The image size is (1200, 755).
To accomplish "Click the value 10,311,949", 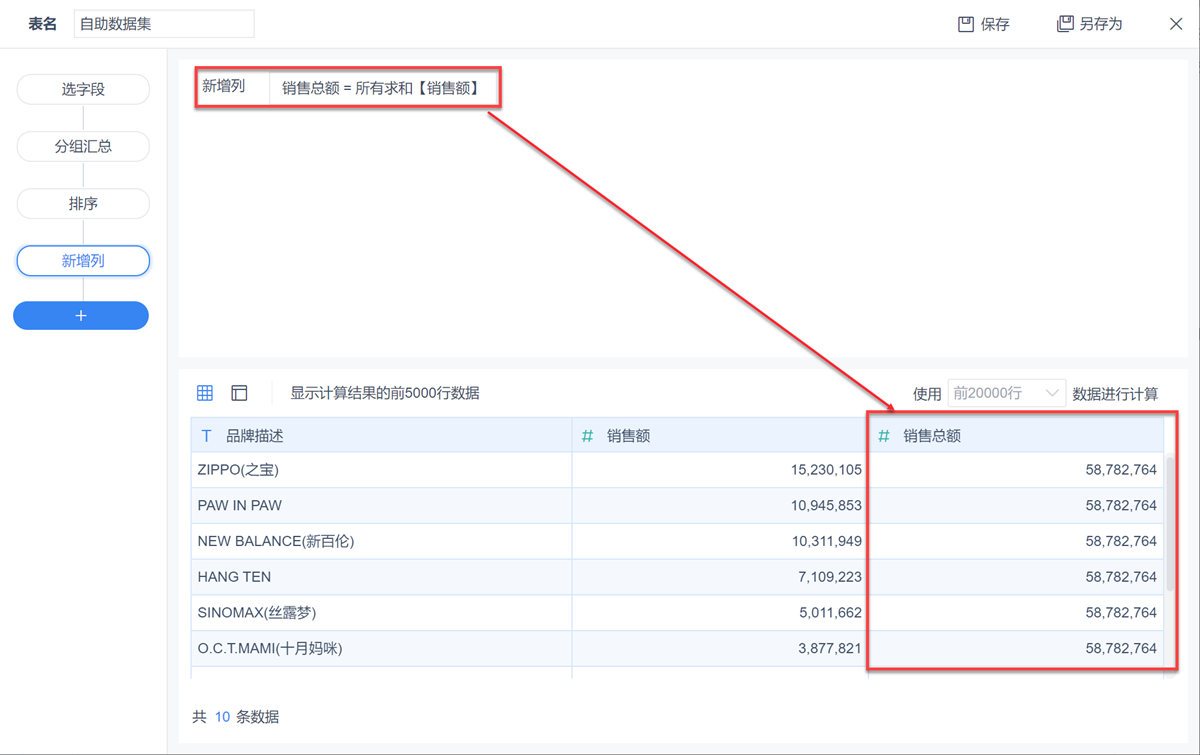I will 826,541.
